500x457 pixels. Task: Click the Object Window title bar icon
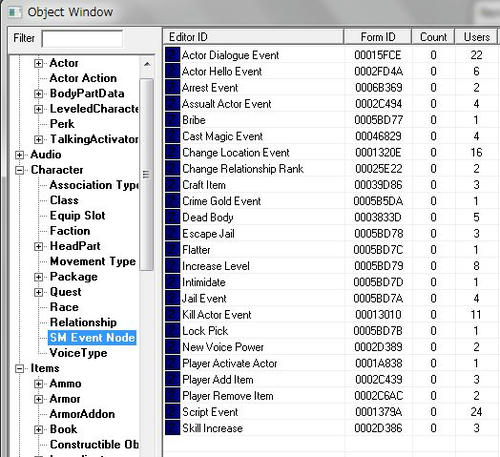coord(15,12)
